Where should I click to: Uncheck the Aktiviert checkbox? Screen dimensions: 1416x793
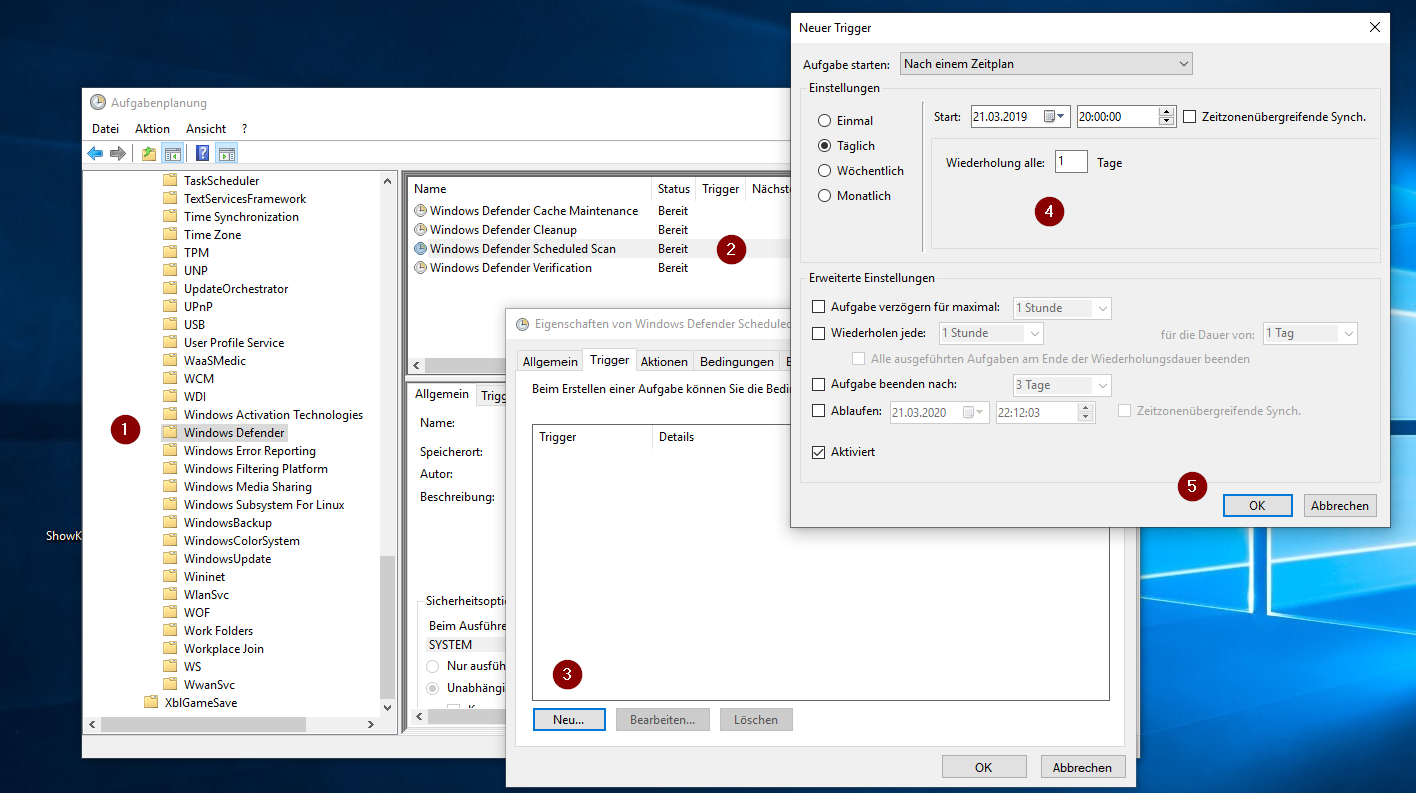coord(819,453)
